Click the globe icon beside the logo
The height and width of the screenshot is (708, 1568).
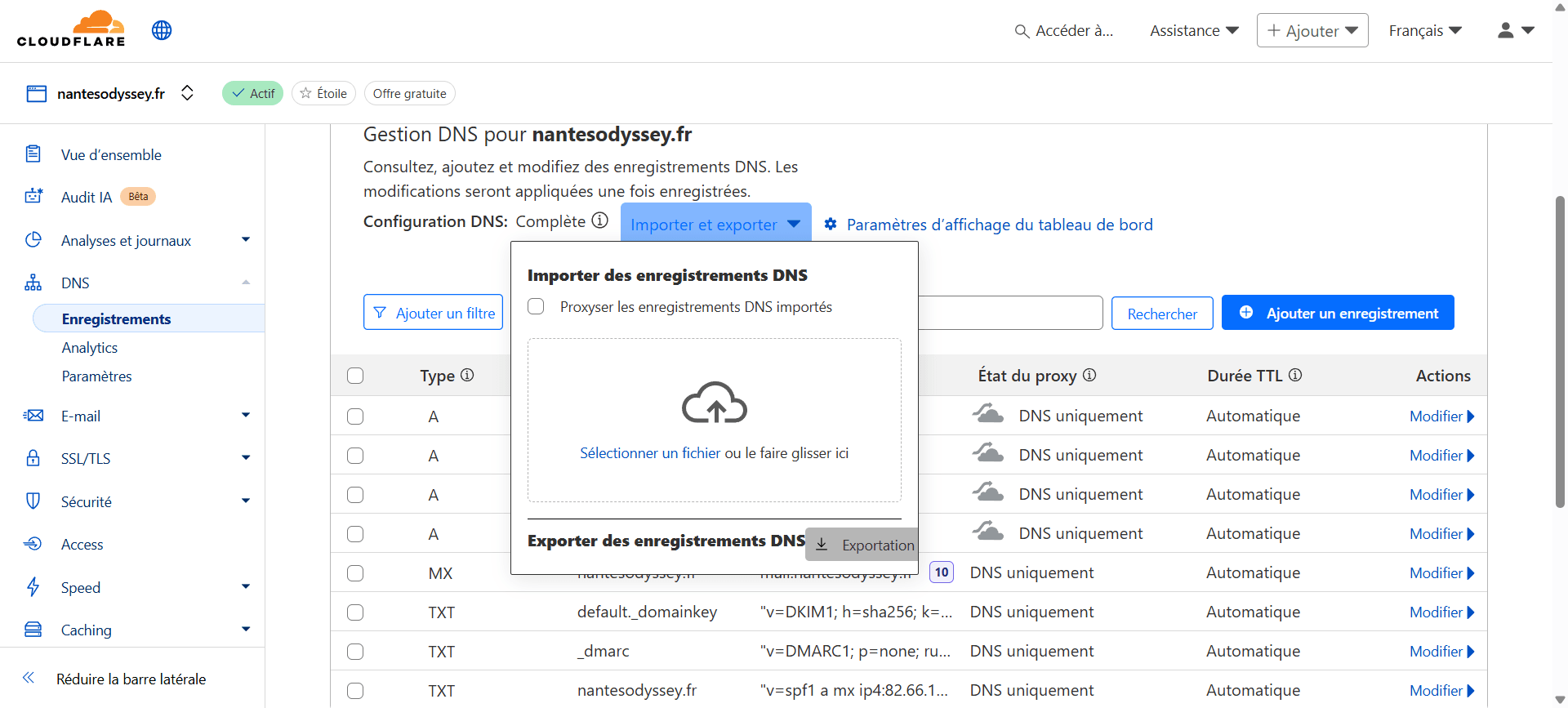pos(162,30)
